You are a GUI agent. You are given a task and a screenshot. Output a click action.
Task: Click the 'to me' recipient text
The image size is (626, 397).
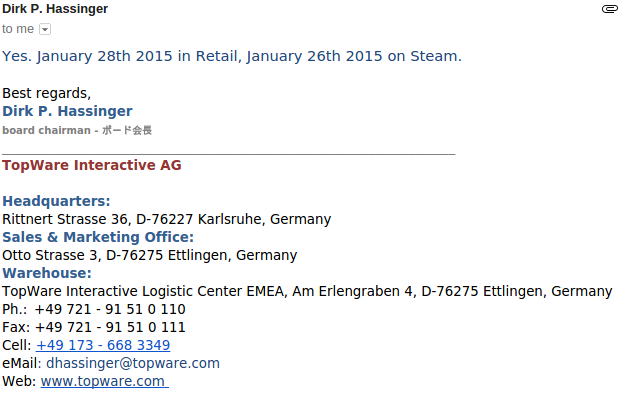pyautogui.click(x=18, y=29)
